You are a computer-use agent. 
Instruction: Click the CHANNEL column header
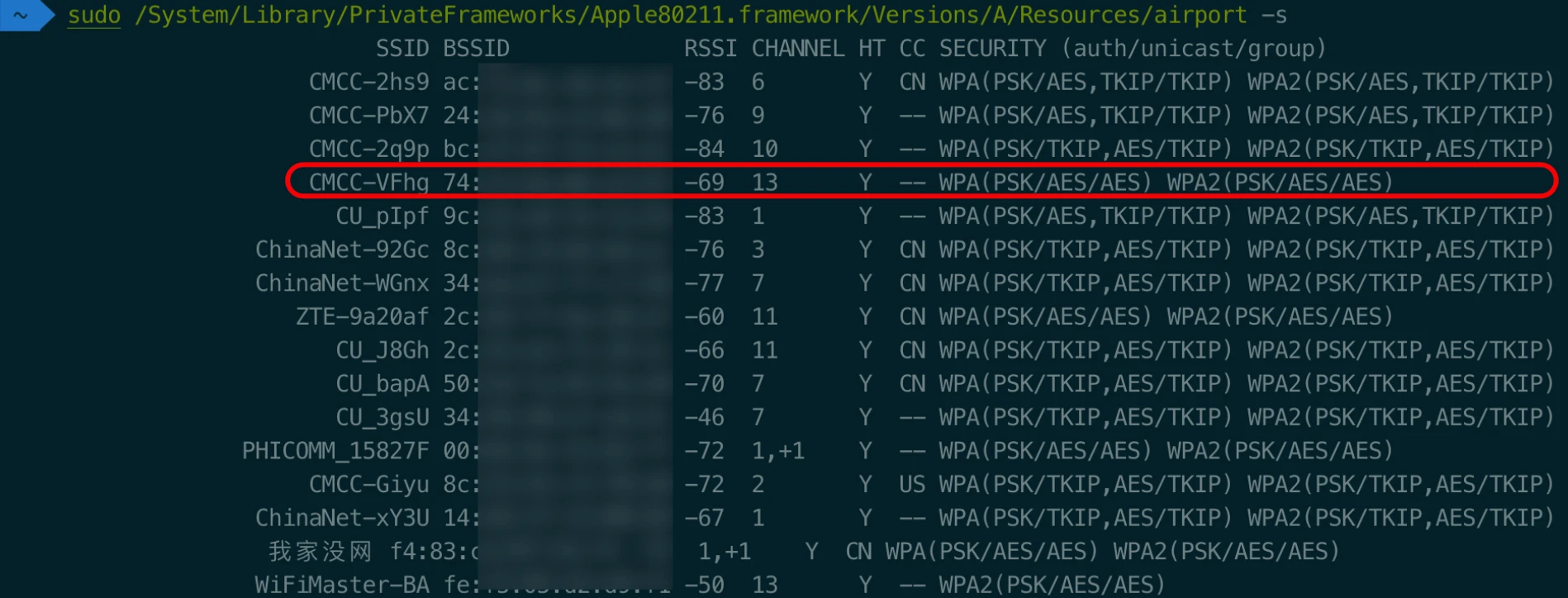click(x=797, y=49)
